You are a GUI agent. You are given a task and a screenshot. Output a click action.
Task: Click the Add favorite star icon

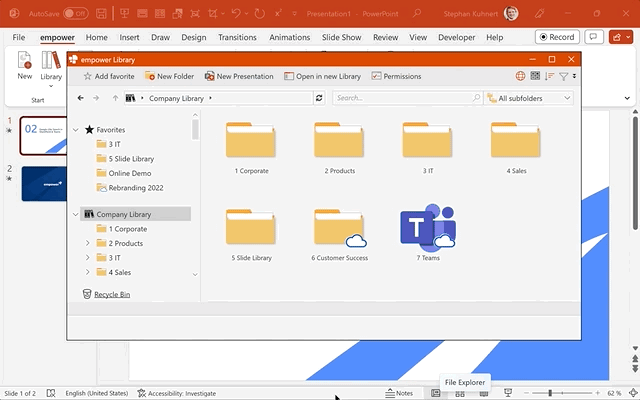(88, 76)
